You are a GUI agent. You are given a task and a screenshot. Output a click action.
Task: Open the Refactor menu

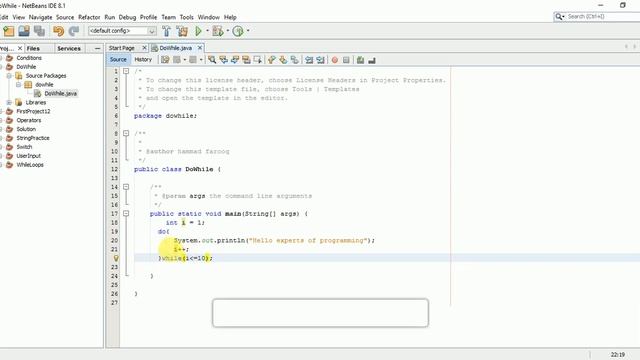pos(89,17)
